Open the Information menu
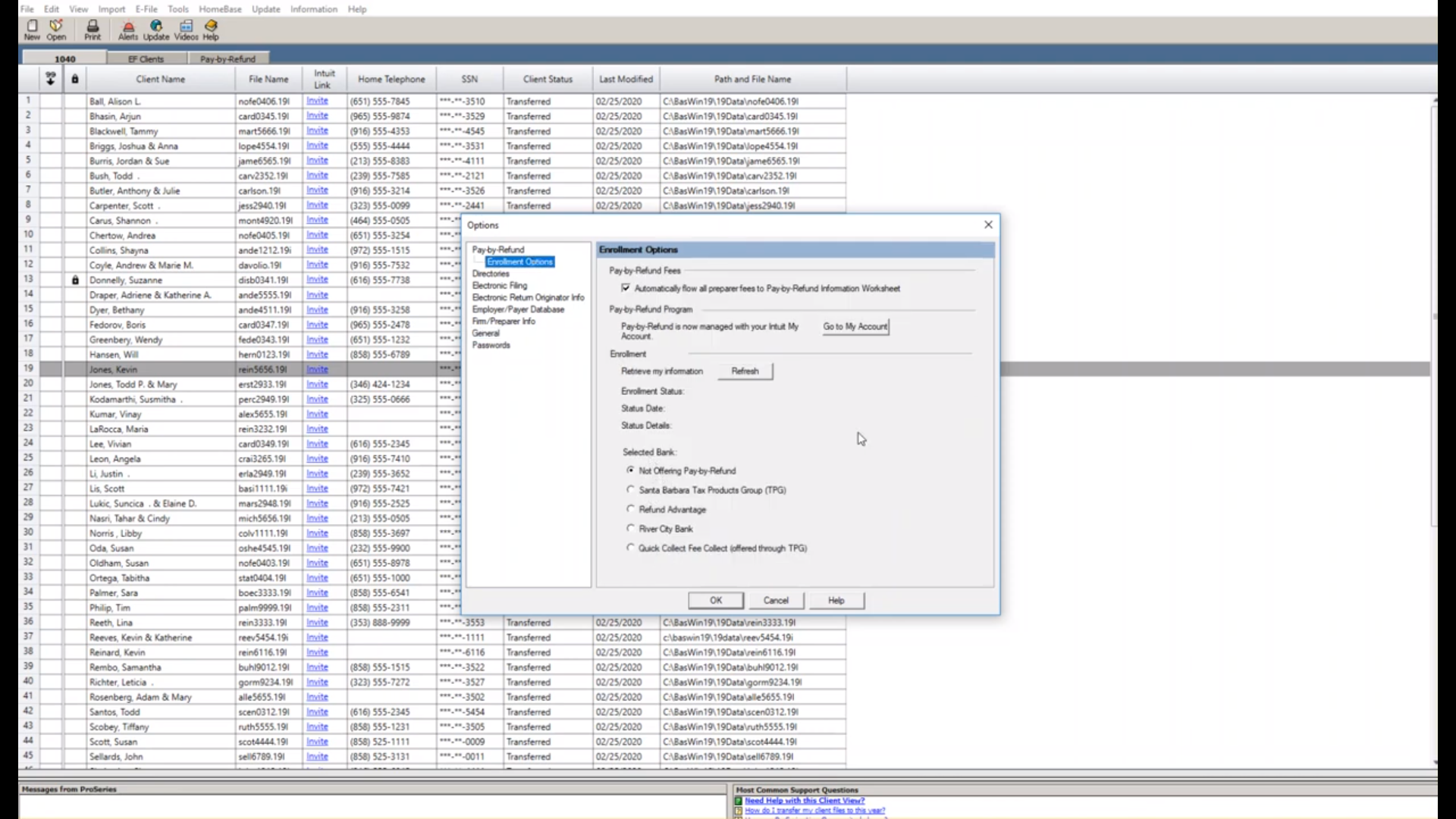 tap(313, 9)
